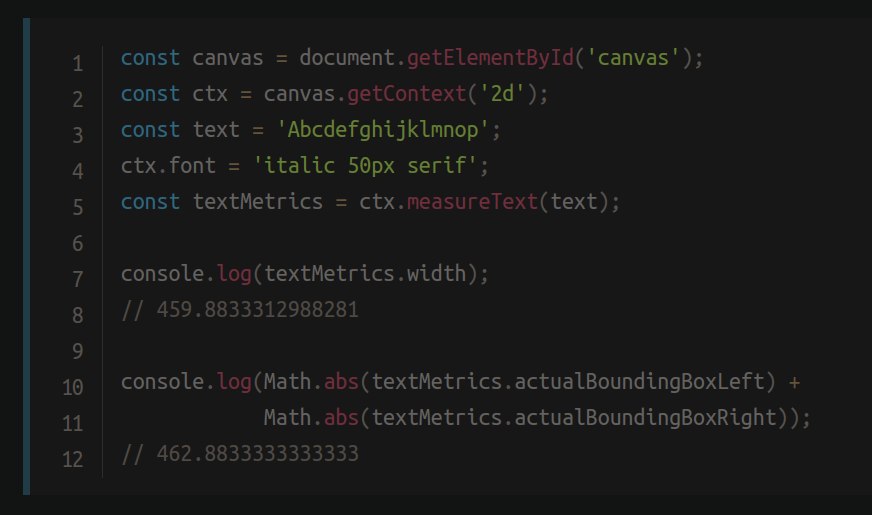Click the log method on line 7
The height and width of the screenshot is (515, 872).
coord(234,274)
